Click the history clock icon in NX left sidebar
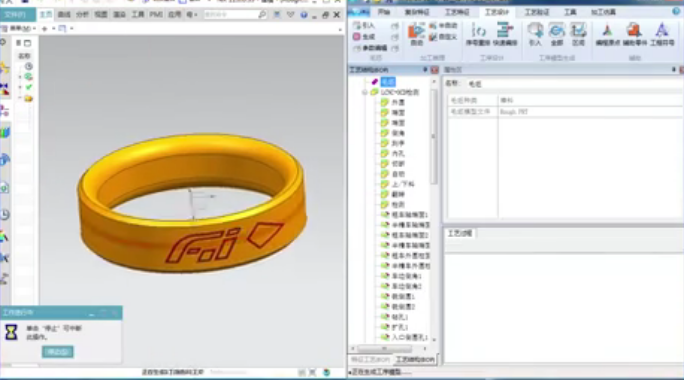Viewport: 684px width, 380px height. tap(5, 215)
